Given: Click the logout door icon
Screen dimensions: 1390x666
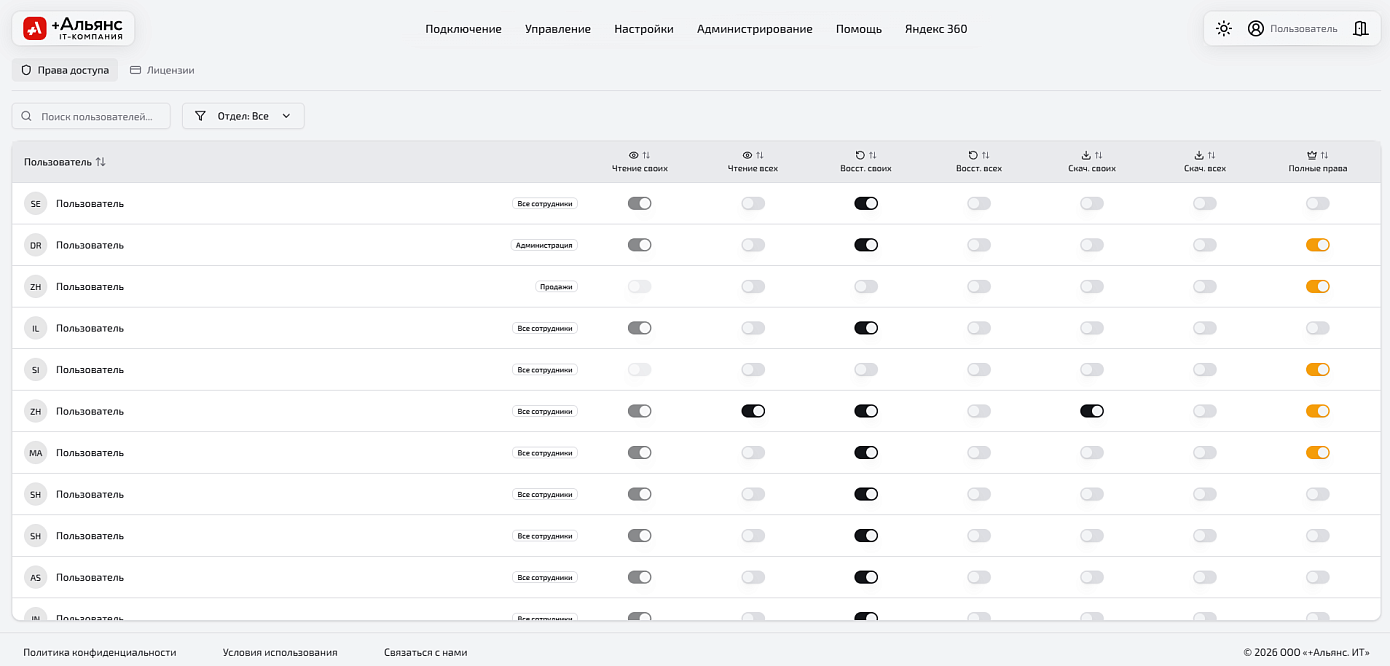Looking at the screenshot, I should pos(1360,29).
